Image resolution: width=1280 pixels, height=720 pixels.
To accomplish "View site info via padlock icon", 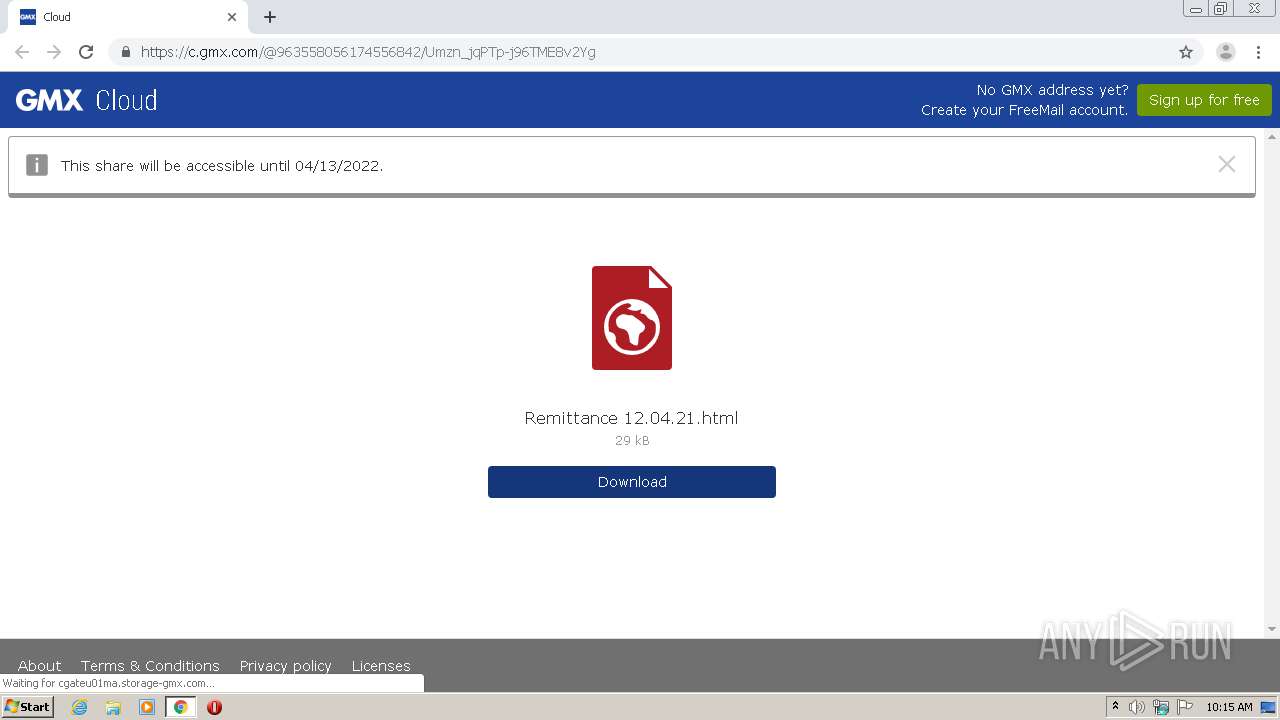I will pyautogui.click(x=125, y=52).
